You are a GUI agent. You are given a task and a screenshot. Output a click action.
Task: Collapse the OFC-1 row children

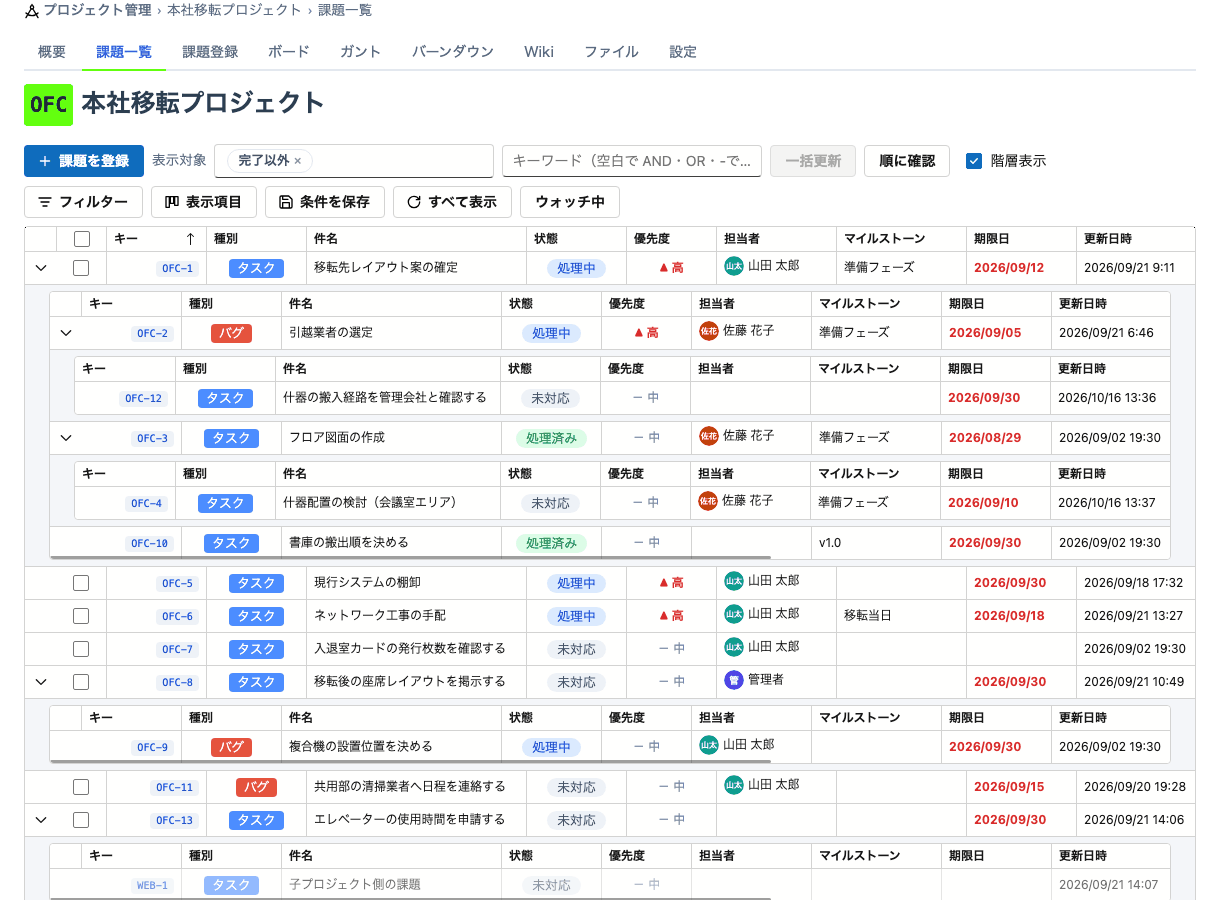(x=41, y=268)
